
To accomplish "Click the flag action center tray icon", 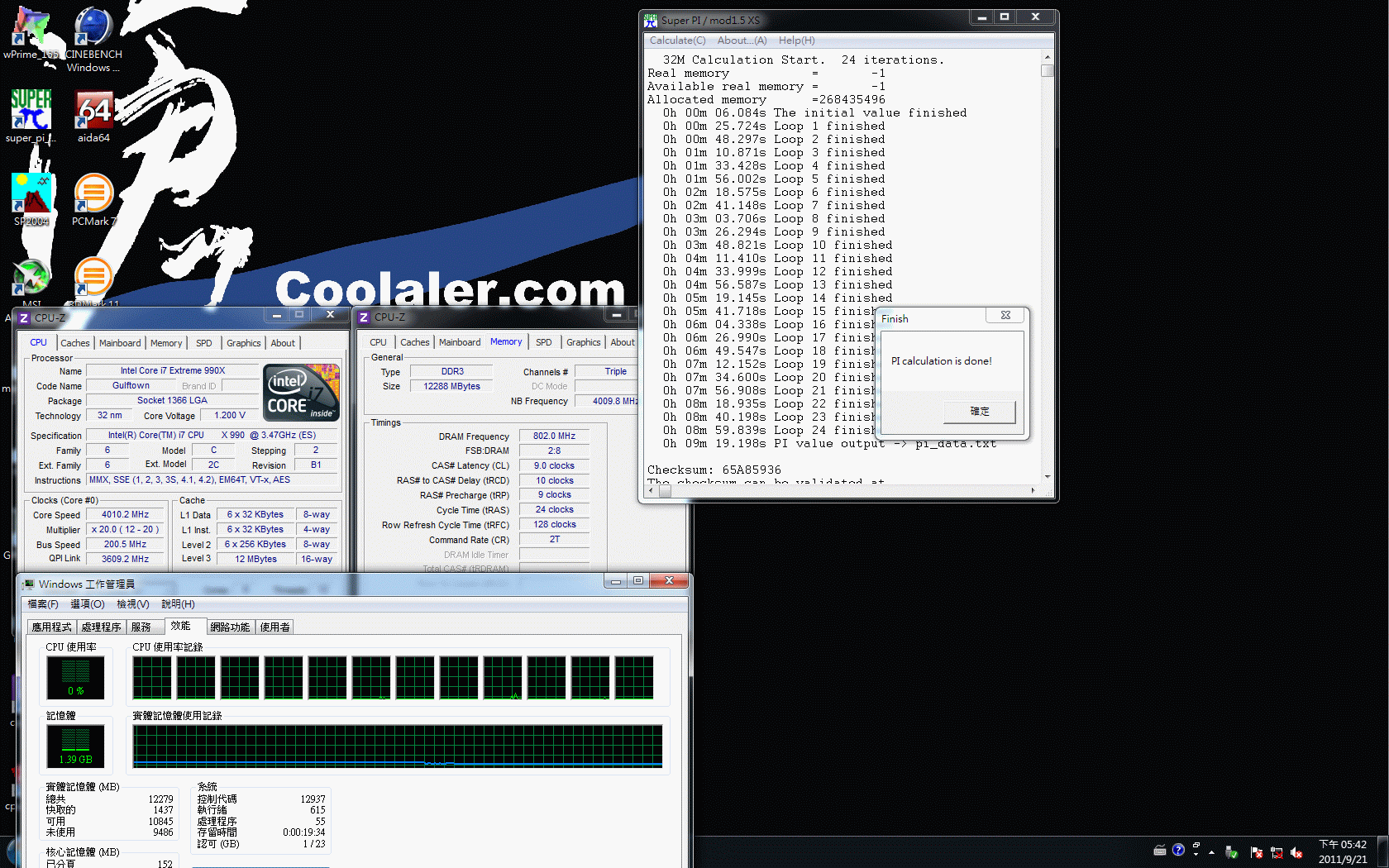I will point(1257,852).
